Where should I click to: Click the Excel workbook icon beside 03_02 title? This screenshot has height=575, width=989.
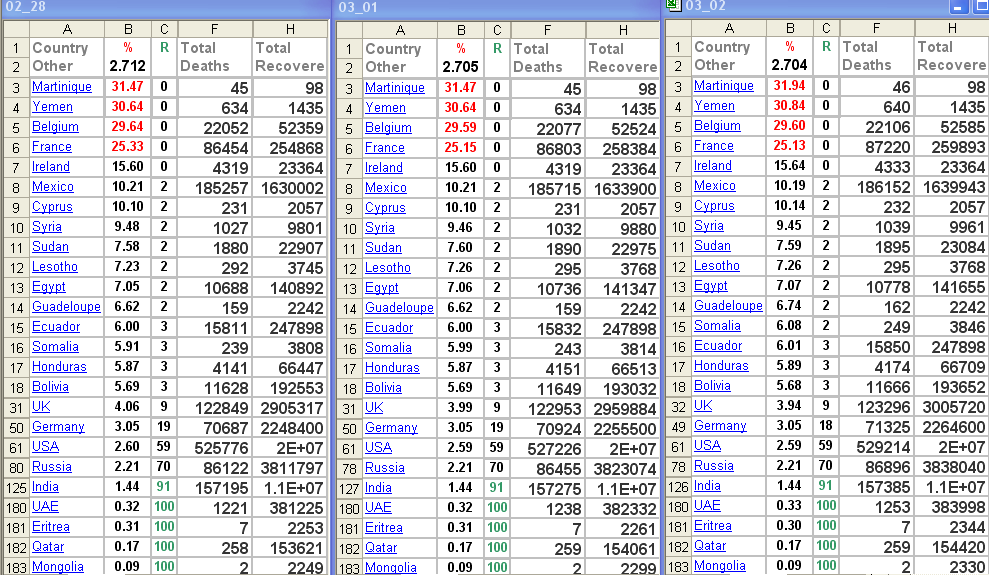point(674,5)
